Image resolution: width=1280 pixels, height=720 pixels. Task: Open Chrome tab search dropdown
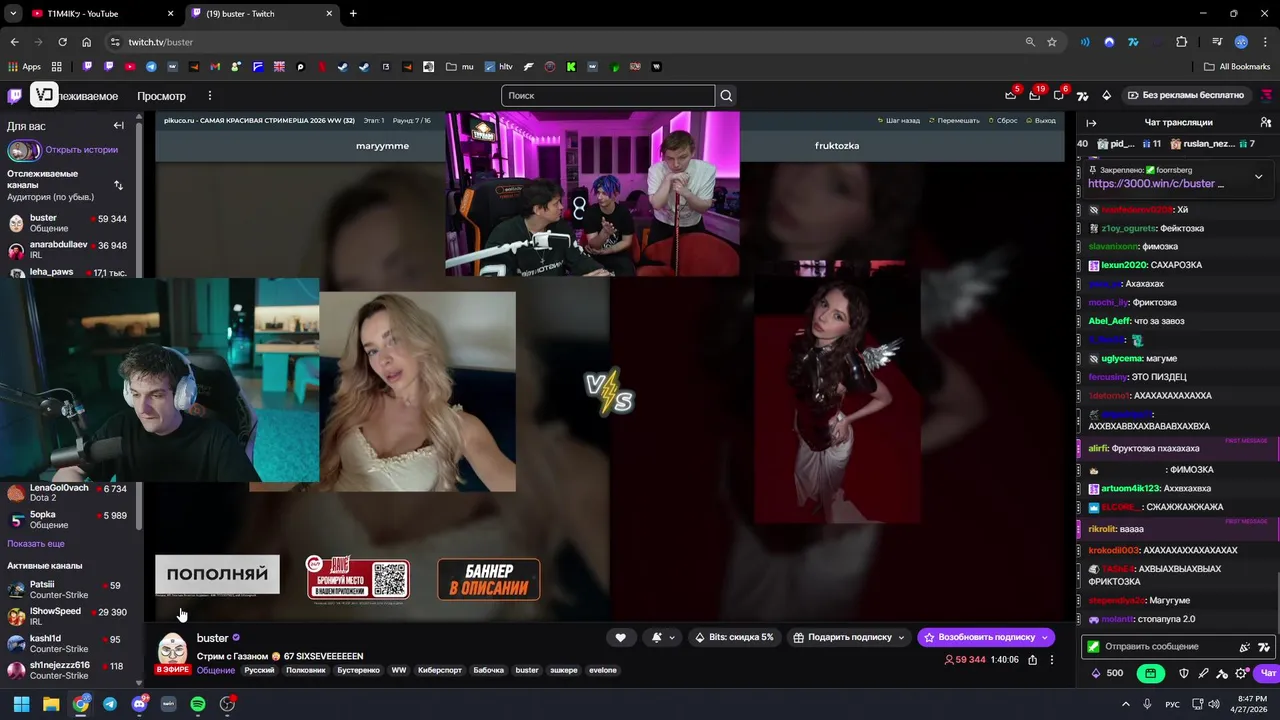pyautogui.click(x=13, y=14)
